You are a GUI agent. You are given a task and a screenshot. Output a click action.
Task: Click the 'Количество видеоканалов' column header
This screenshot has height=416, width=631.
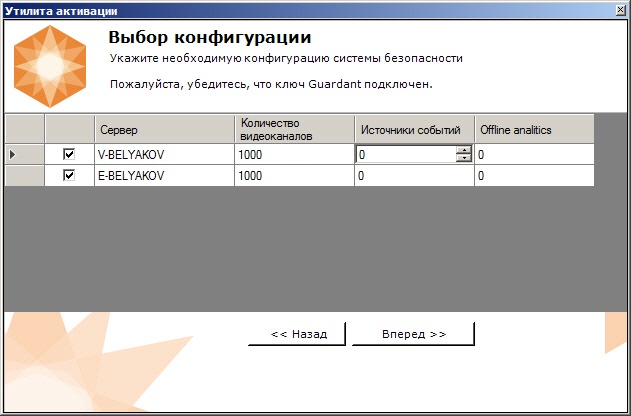294,129
